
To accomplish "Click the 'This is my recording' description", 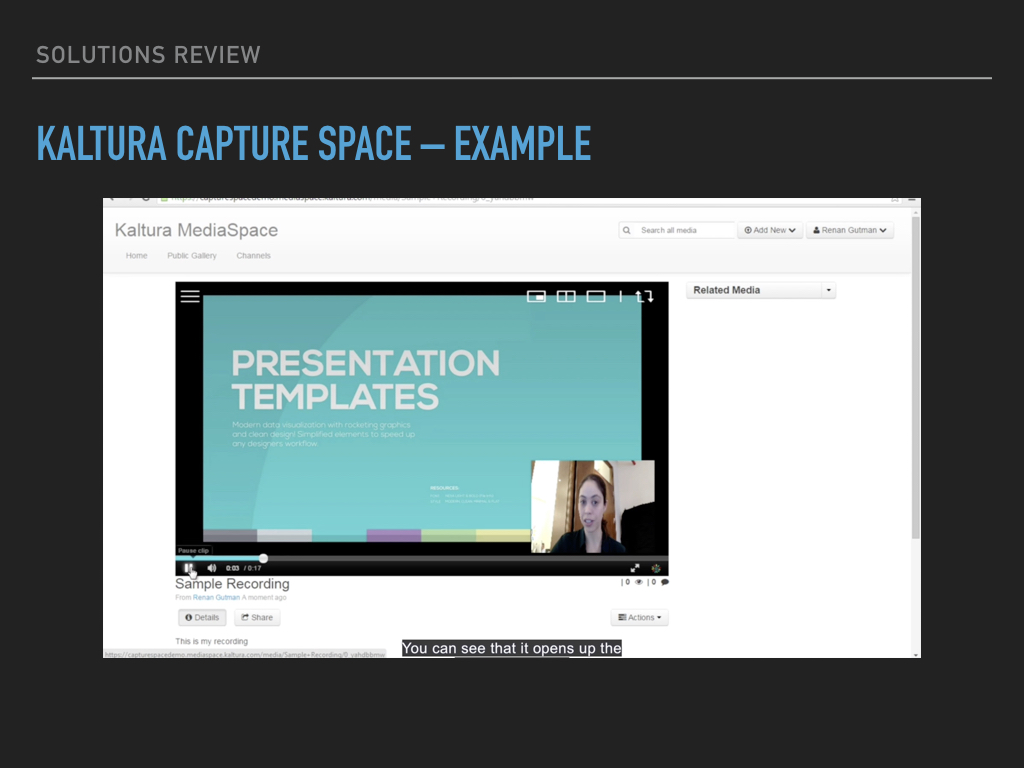I will (212, 641).
